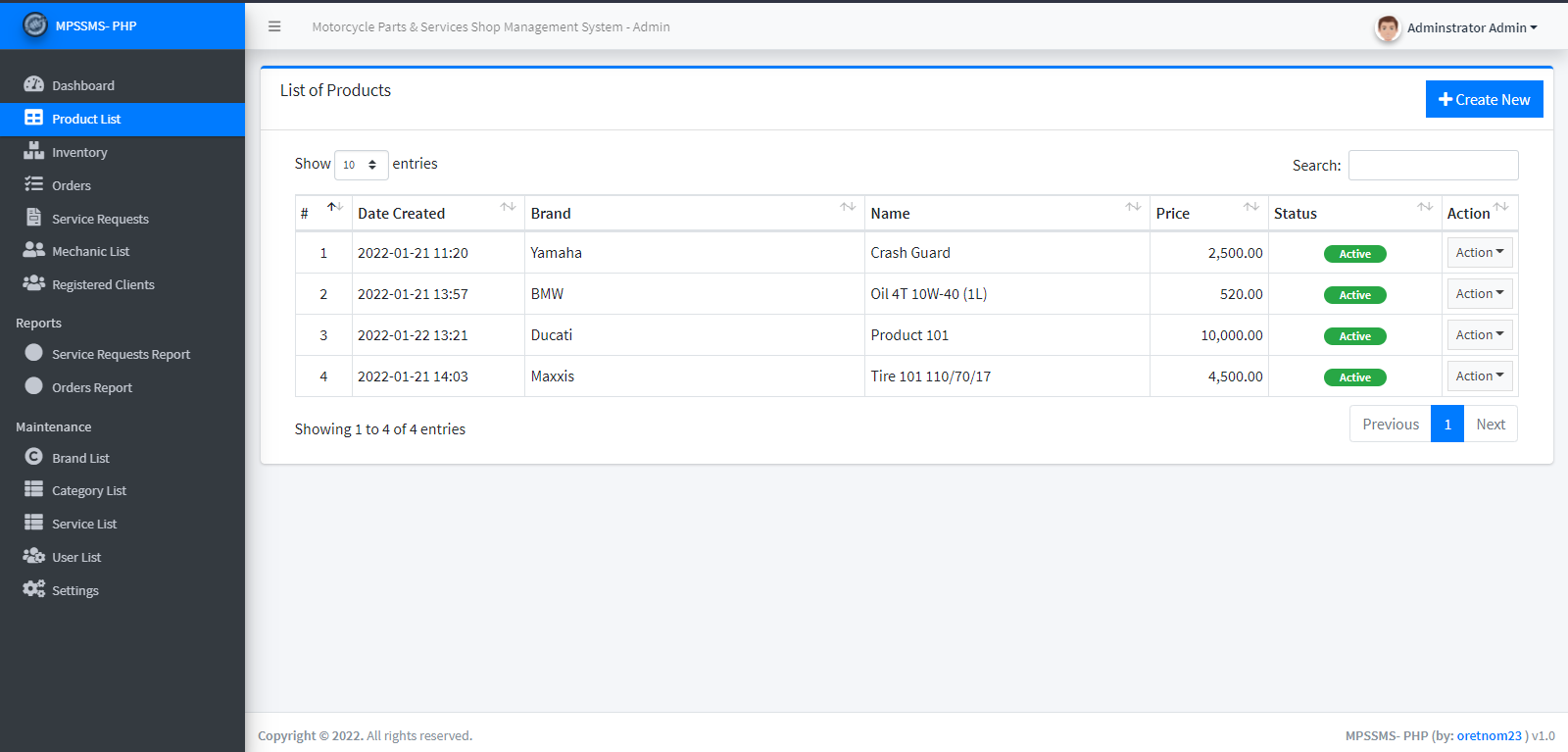Go to Inventory in sidebar
Image resolution: width=1568 pixels, height=752 pixels.
(122, 152)
